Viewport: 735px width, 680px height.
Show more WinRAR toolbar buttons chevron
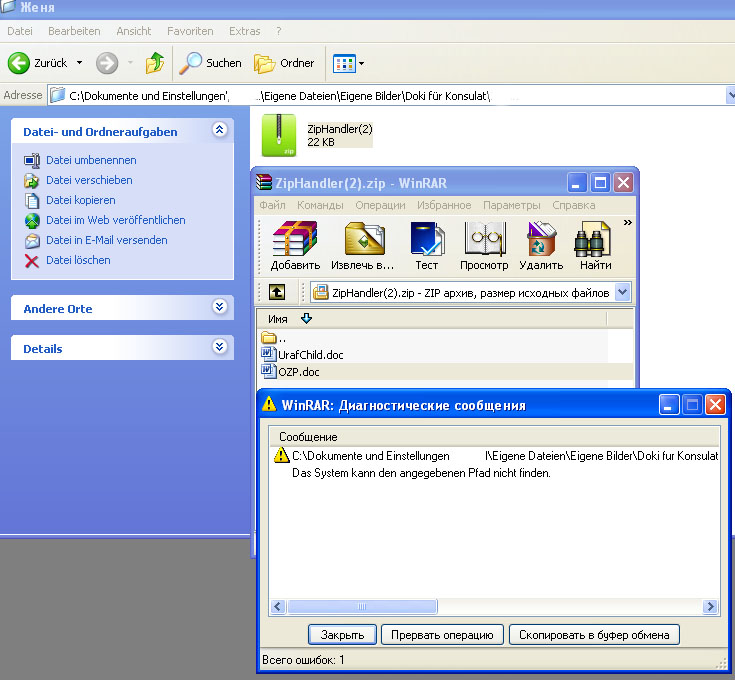click(x=628, y=223)
